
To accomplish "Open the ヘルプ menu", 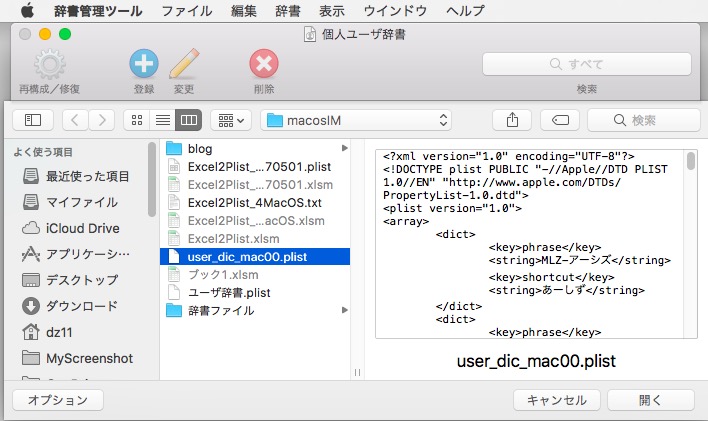I will [465, 10].
